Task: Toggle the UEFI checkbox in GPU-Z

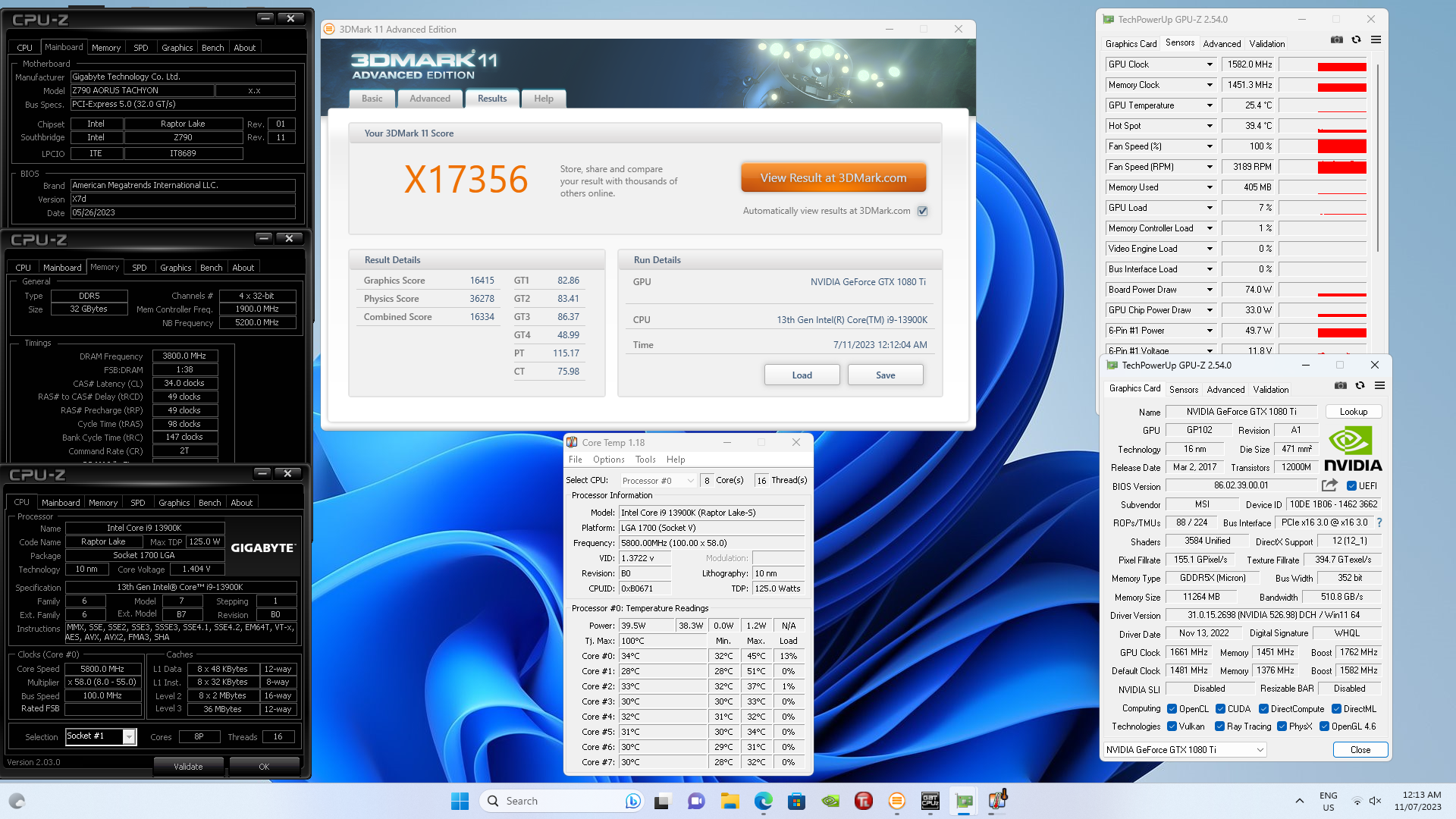Action: [1351, 486]
